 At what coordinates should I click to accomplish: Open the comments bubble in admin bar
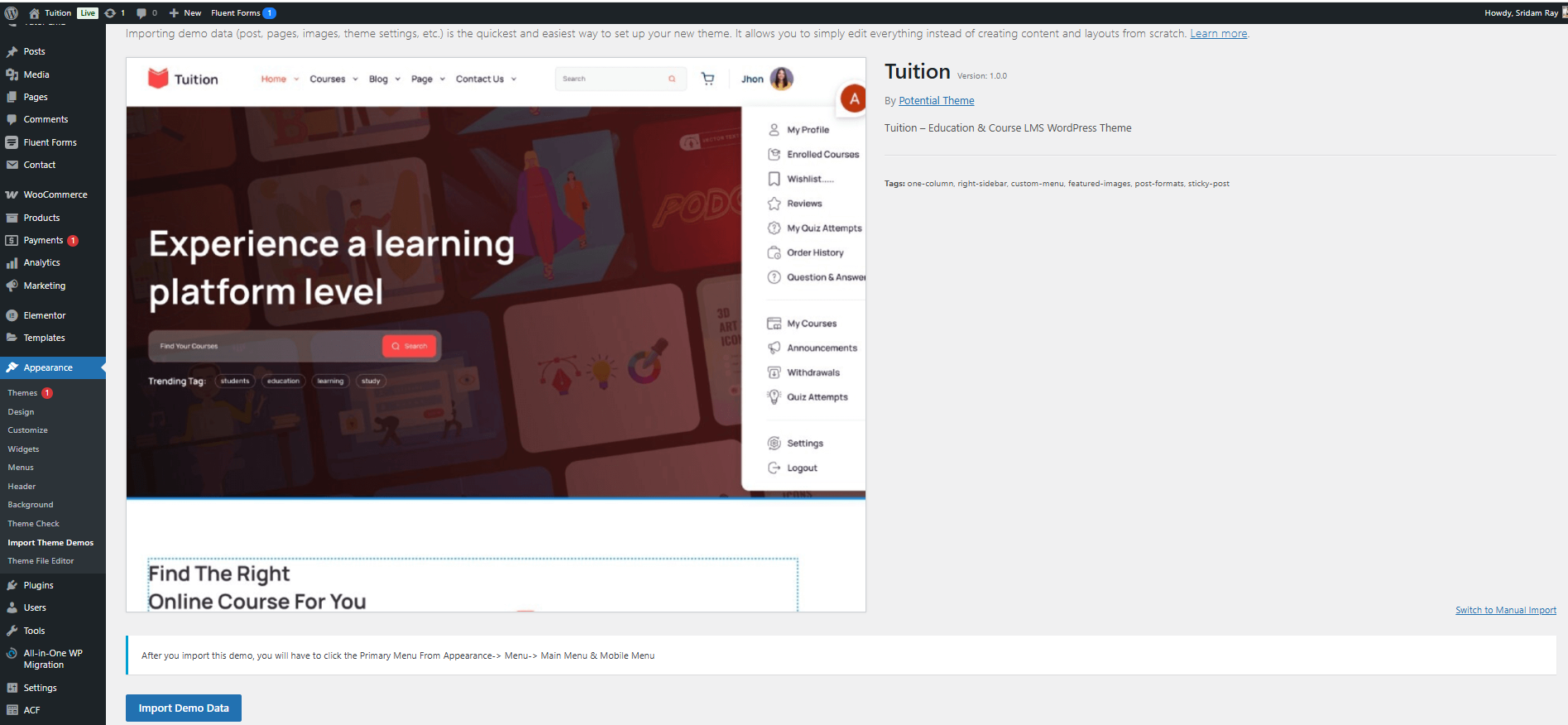coord(146,13)
